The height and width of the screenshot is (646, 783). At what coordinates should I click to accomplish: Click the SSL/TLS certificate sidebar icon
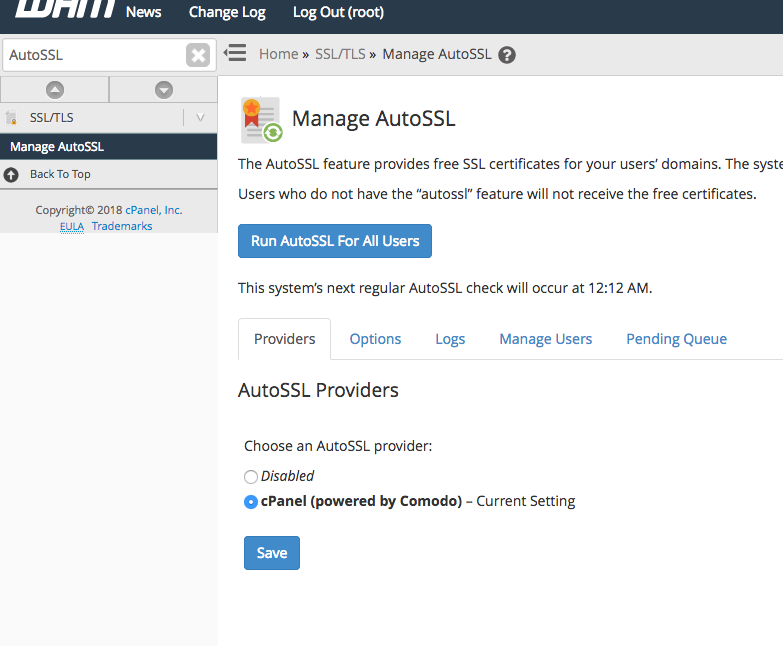click(12, 118)
